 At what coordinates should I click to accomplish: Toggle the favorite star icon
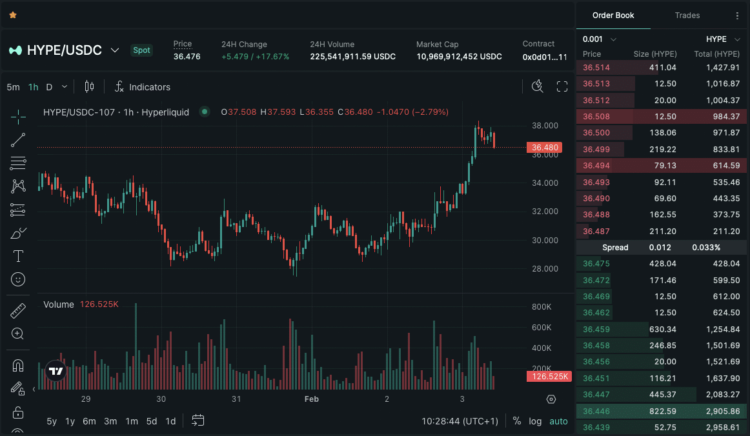click(13, 15)
